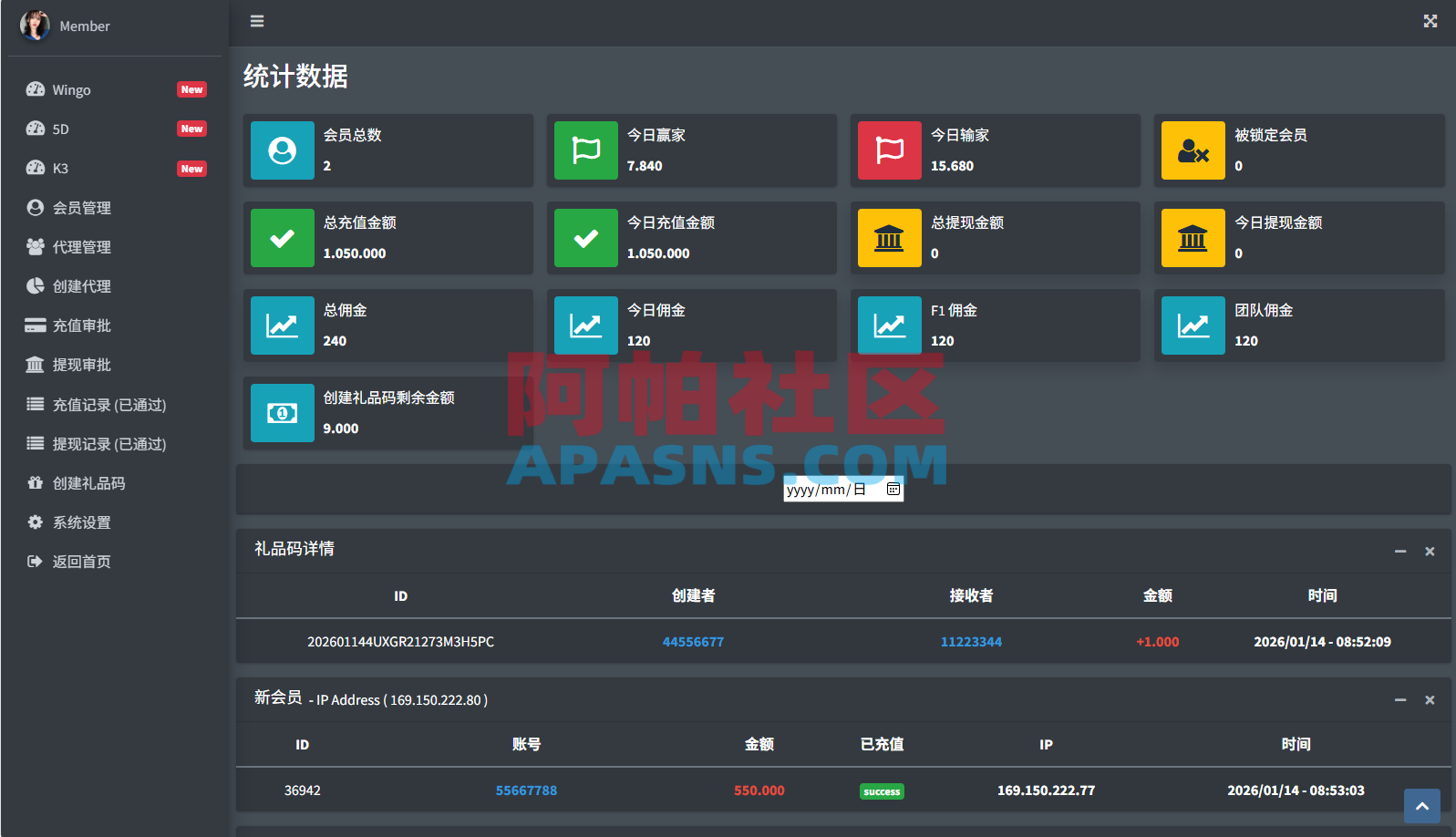Open 代理管理 in the sidebar
1456x837 pixels.
click(x=115, y=247)
